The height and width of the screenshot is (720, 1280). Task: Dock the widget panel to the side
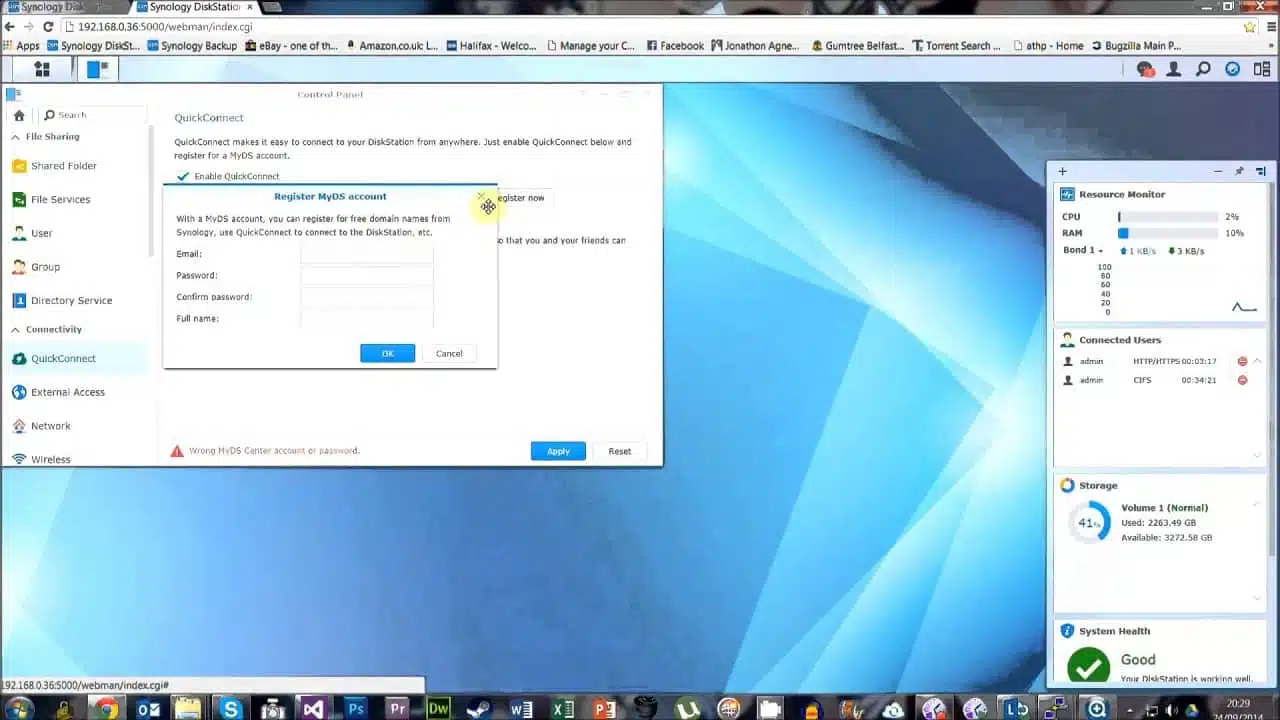(1260, 171)
